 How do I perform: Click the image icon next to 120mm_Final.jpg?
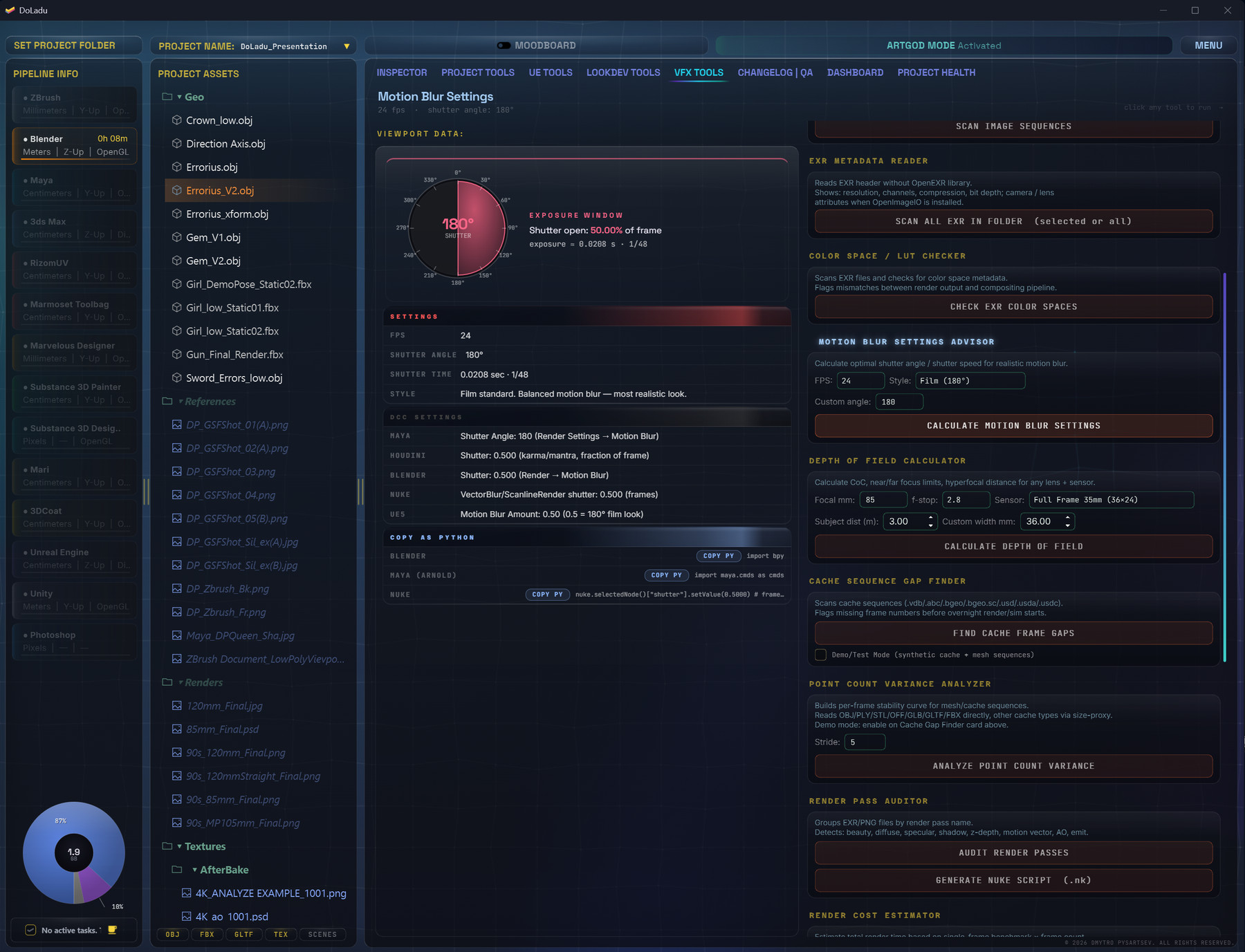pos(176,706)
